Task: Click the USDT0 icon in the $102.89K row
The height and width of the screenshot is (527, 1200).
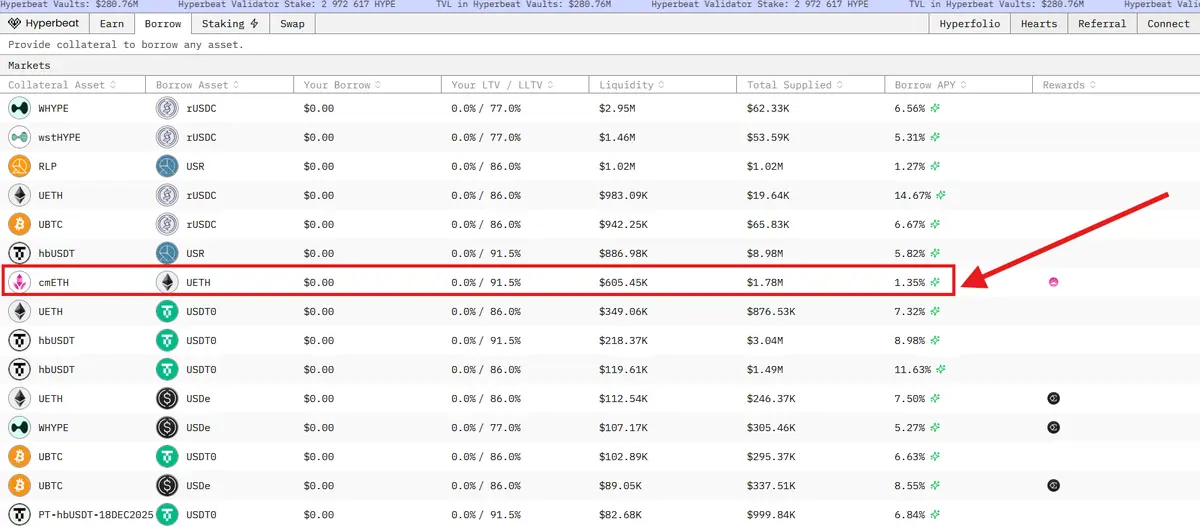Action: pos(167,457)
